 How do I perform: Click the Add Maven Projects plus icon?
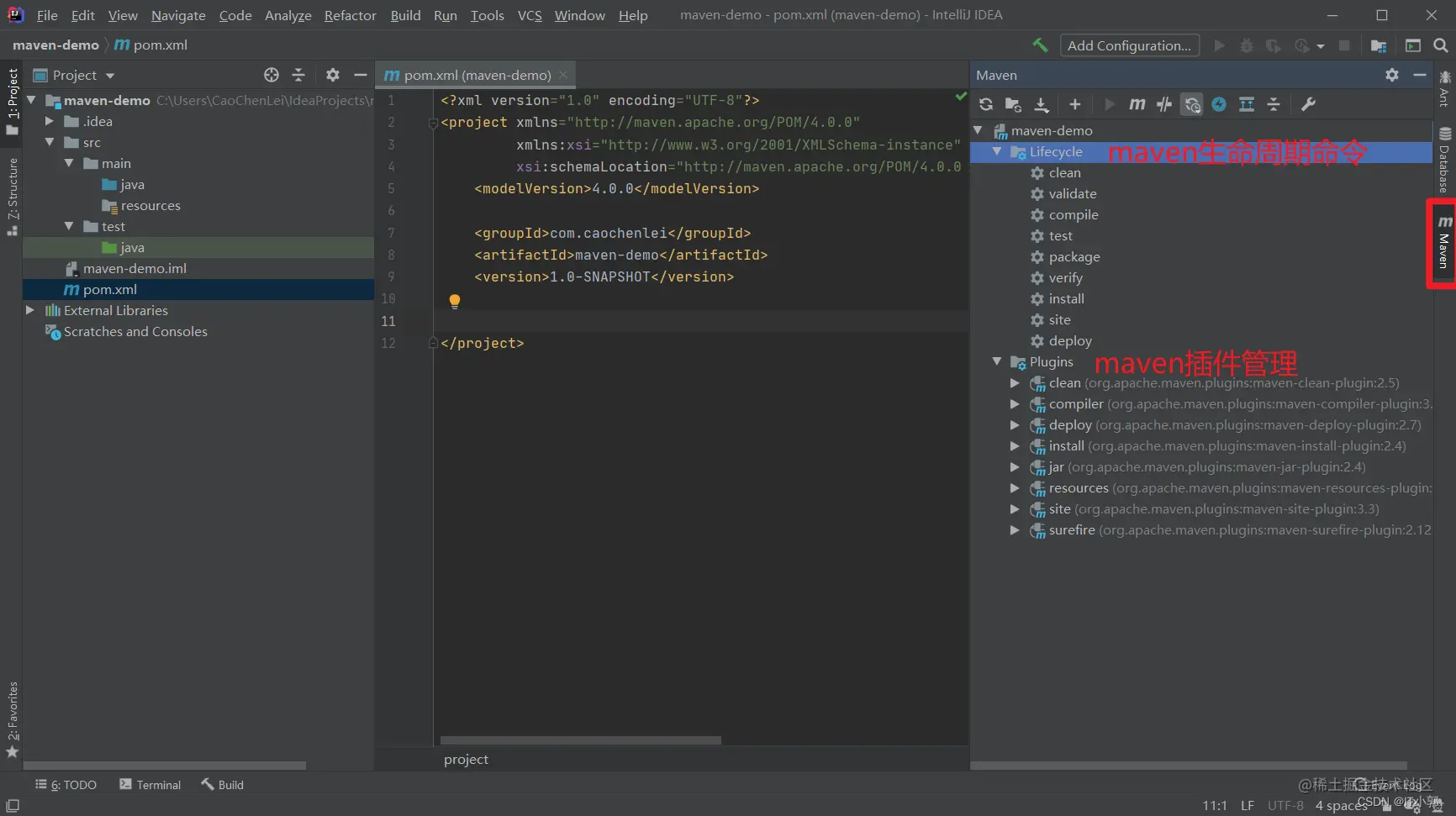[1074, 104]
